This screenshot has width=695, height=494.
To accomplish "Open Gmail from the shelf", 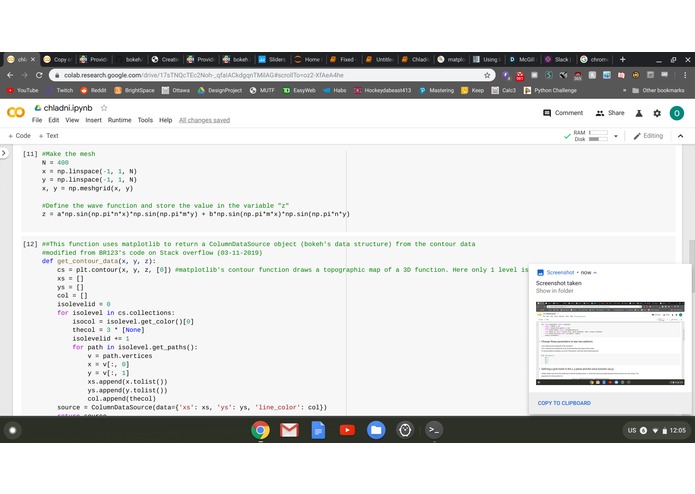I will pos(289,430).
